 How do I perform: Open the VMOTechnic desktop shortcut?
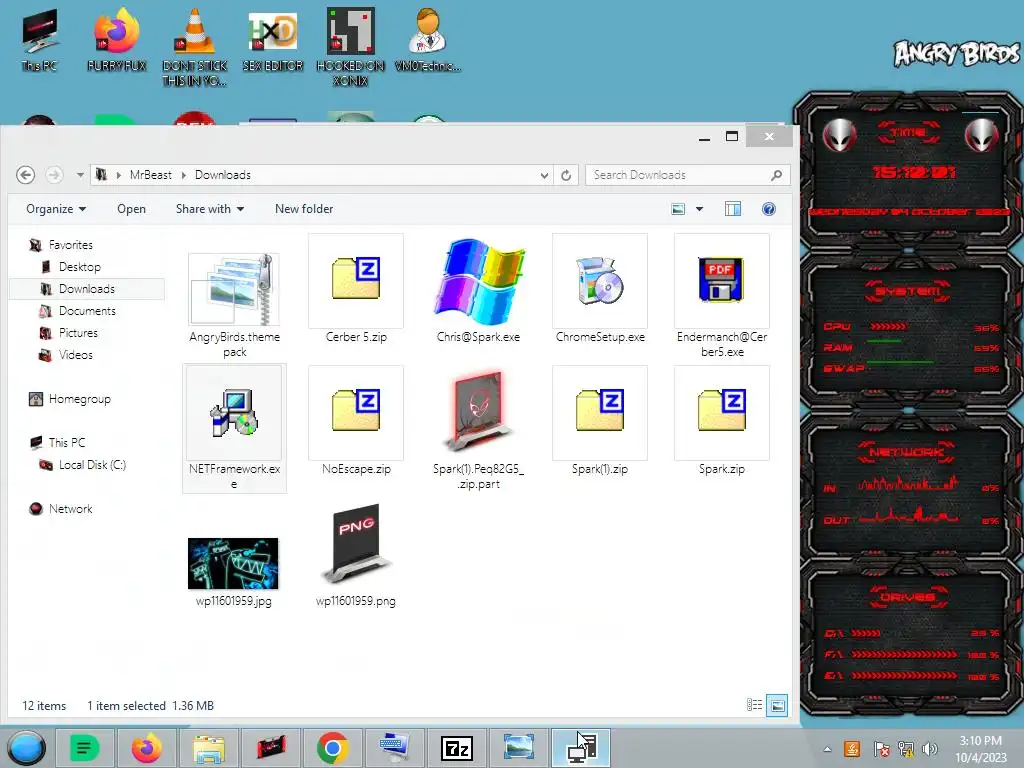tap(428, 39)
